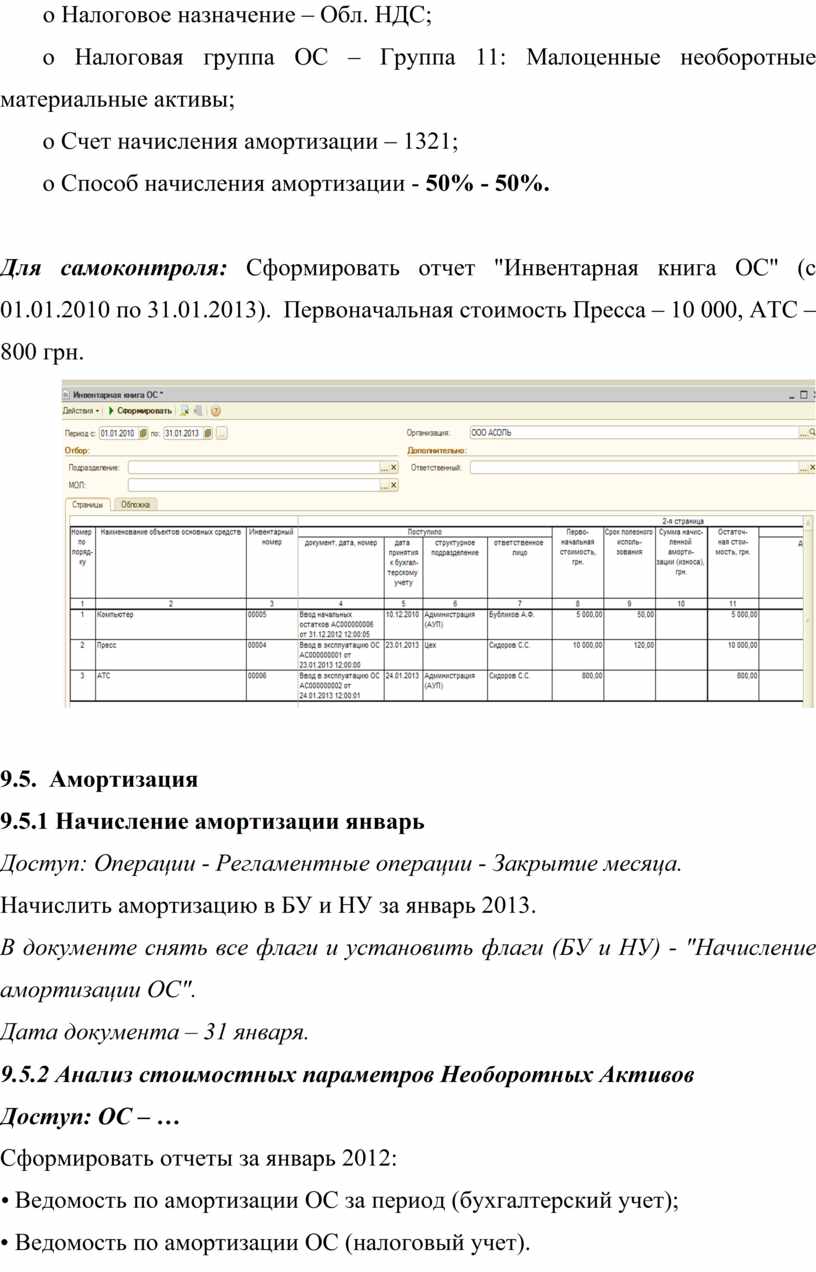Open selection list for МОЛ field
The image size is (816, 1272).
click(x=383, y=485)
